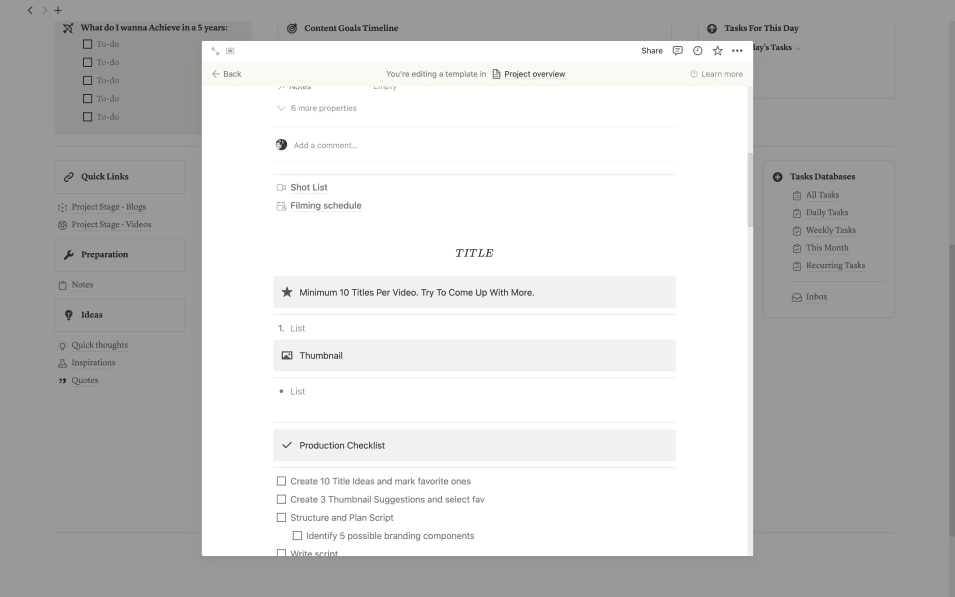Open Project Stage - Blogs link
The width and height of the screenshot is (955, 597).
(x=109, y=207)
